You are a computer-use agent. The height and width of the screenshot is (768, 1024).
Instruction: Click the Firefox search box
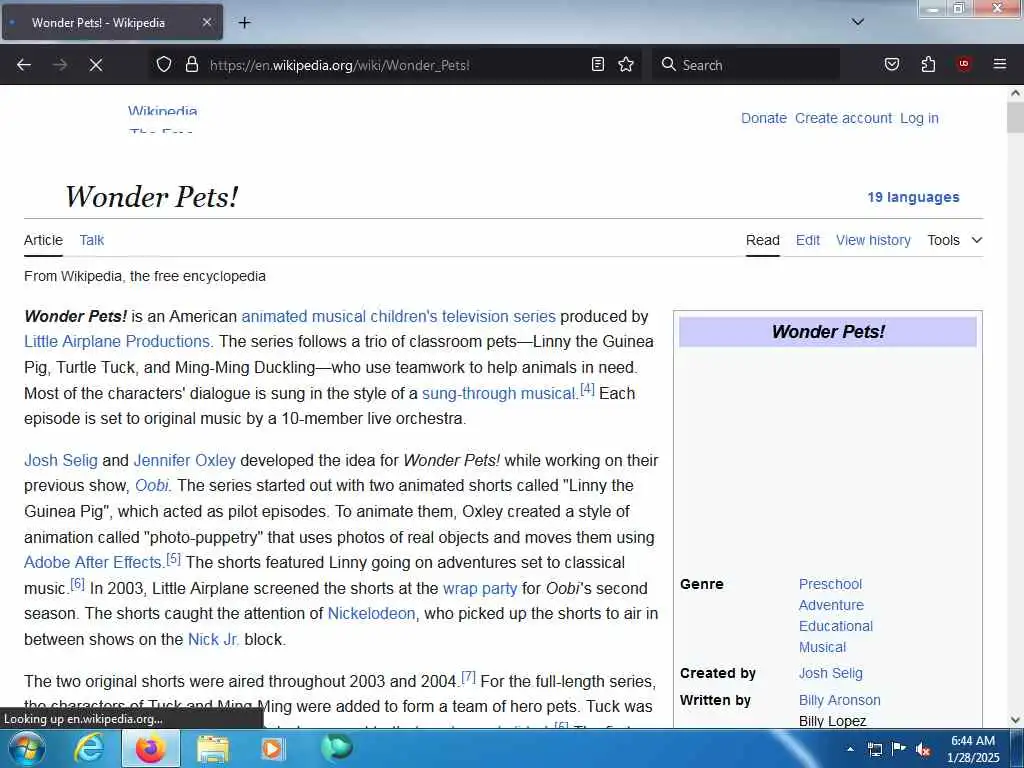pyautogui.click(x=745, y=65)
